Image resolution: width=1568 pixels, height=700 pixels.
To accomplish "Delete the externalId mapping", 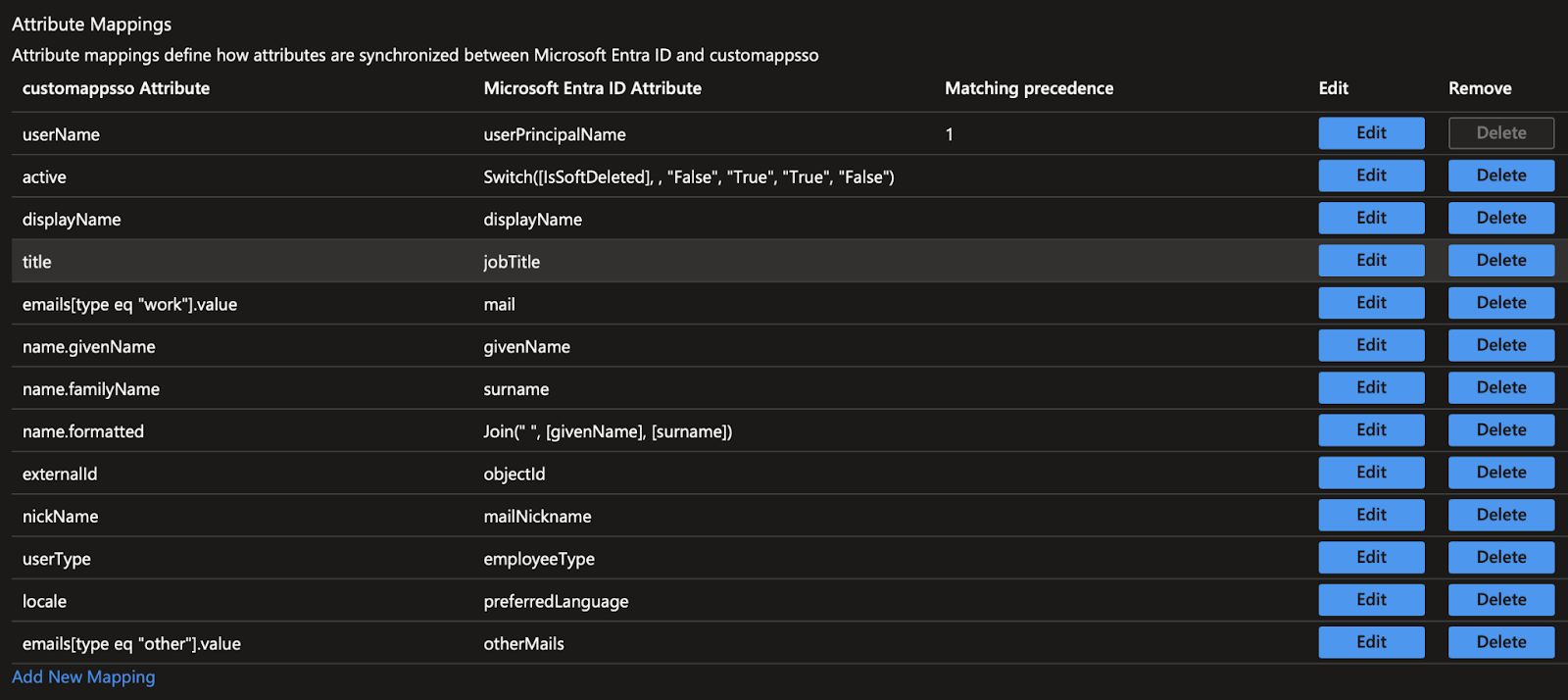I will coord(1501,473).
